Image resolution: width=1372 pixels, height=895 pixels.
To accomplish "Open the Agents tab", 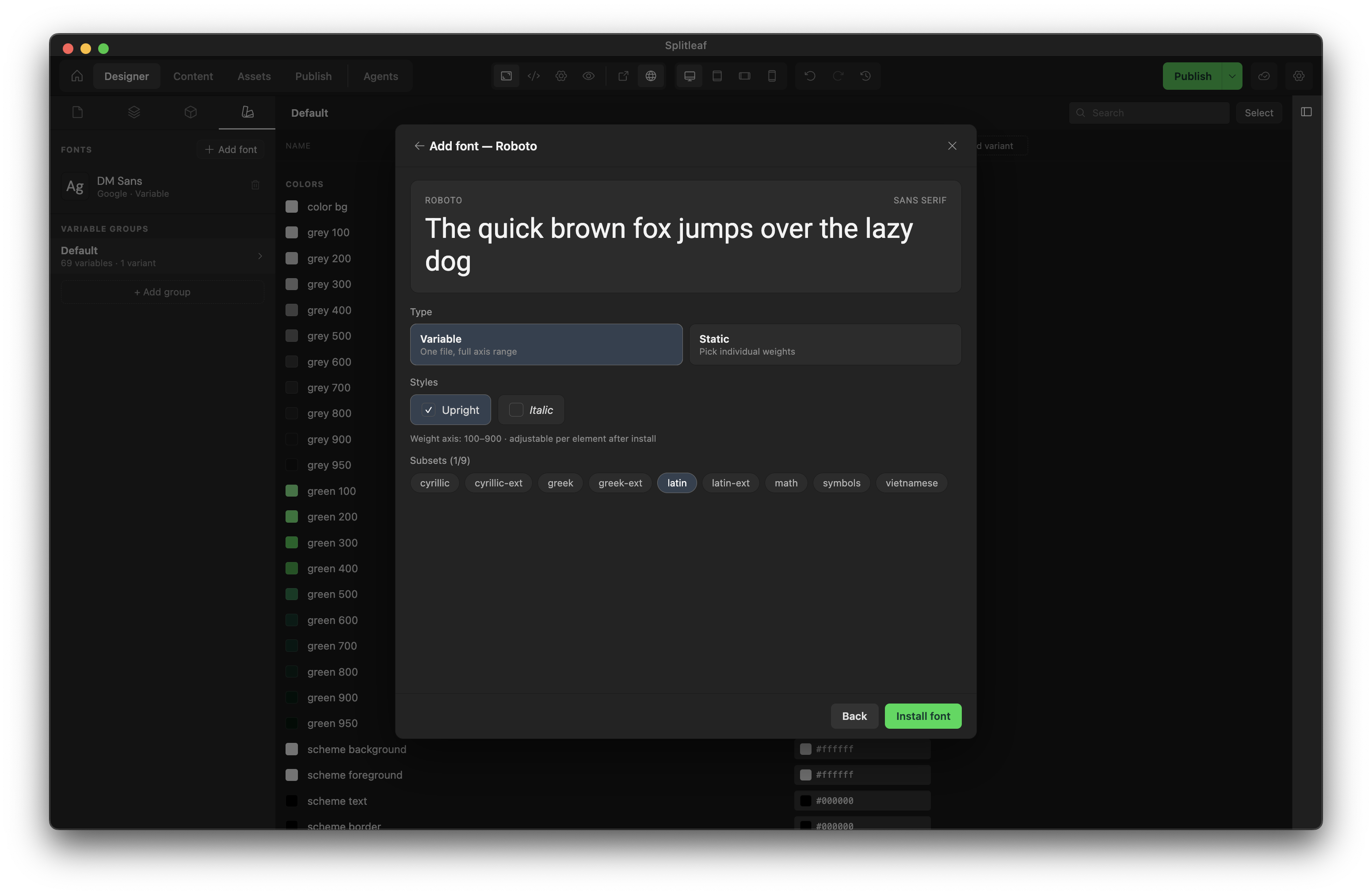I will (x=381, y=76).
